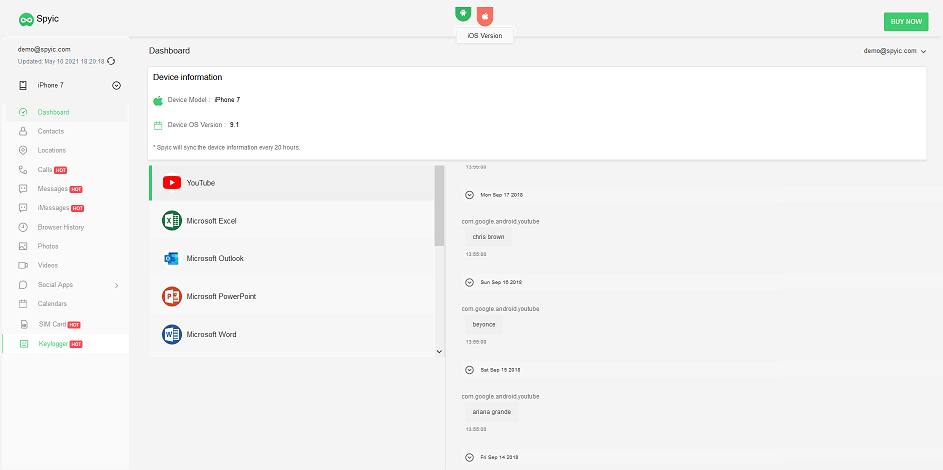Click the down arrow below the app list
The width and height of the screenshot is (943, 470).
[x=439, y=352]
